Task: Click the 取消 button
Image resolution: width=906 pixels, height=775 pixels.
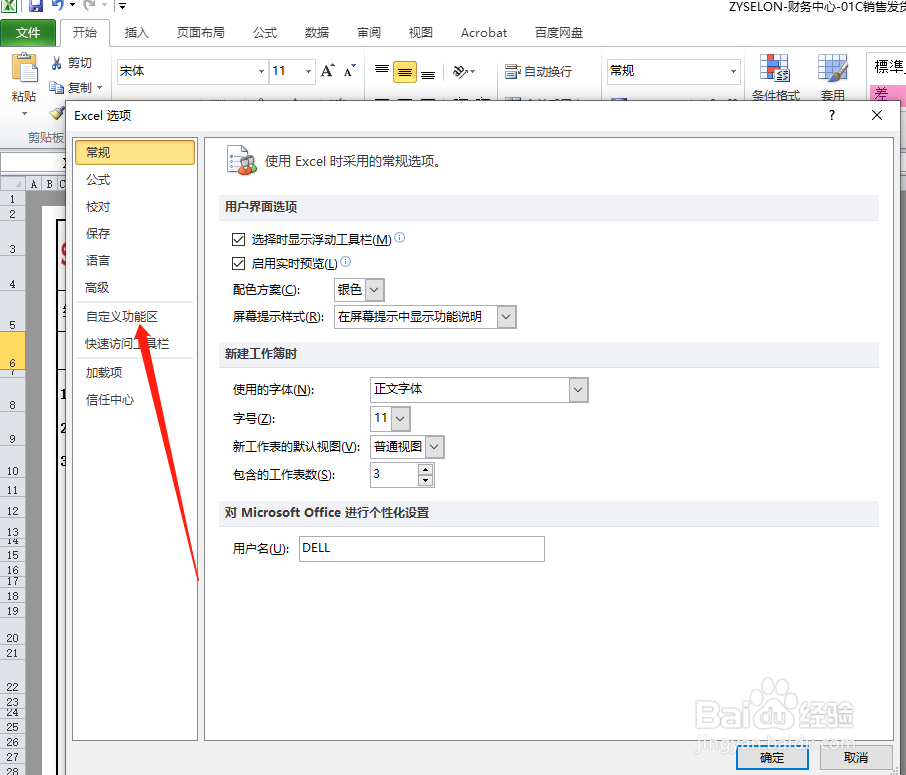Action: [x=856, y=758]
